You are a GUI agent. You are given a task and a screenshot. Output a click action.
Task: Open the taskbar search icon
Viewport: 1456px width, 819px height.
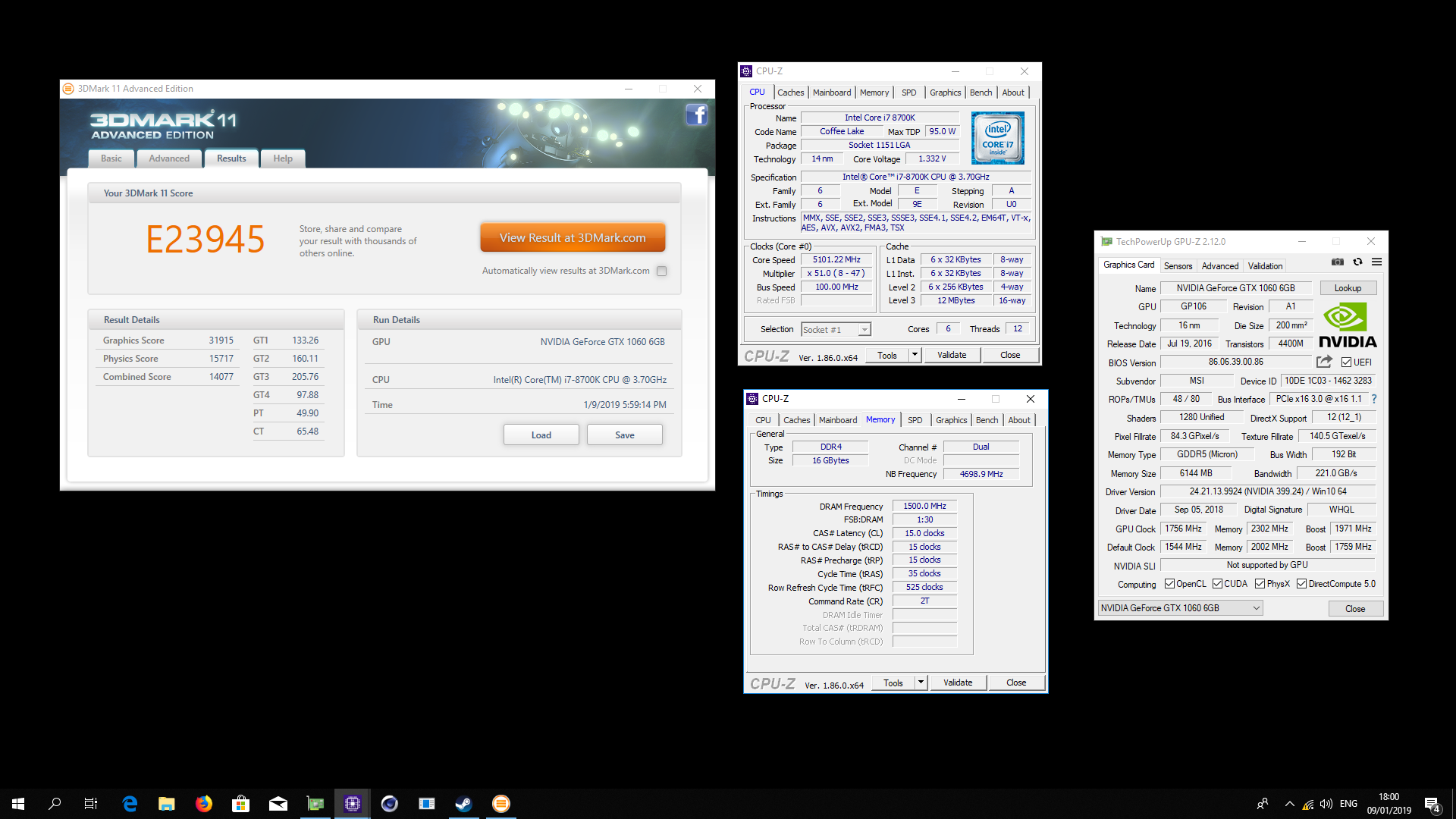point(55,804)
